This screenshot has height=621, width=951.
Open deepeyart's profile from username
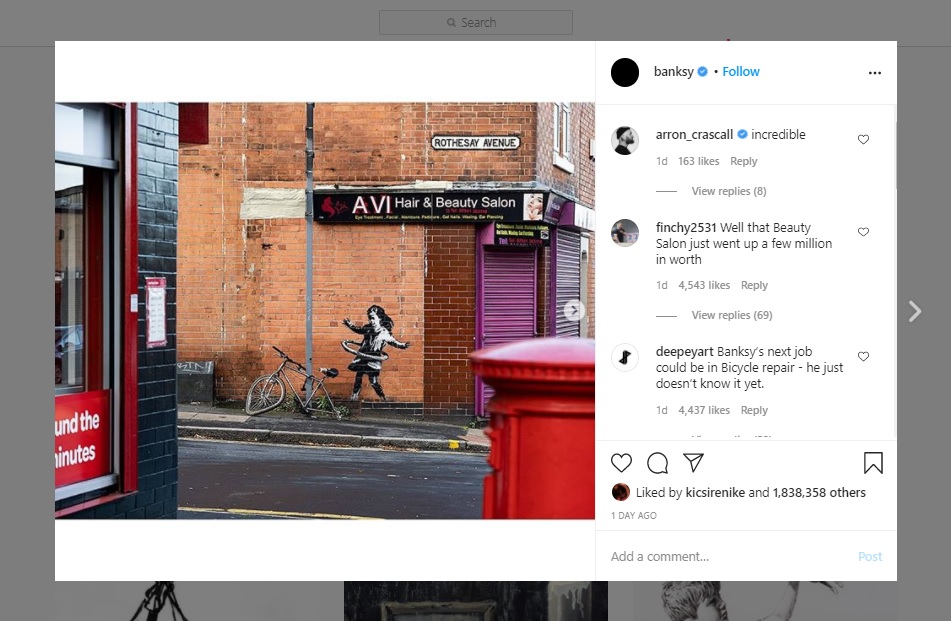(684, 351)
